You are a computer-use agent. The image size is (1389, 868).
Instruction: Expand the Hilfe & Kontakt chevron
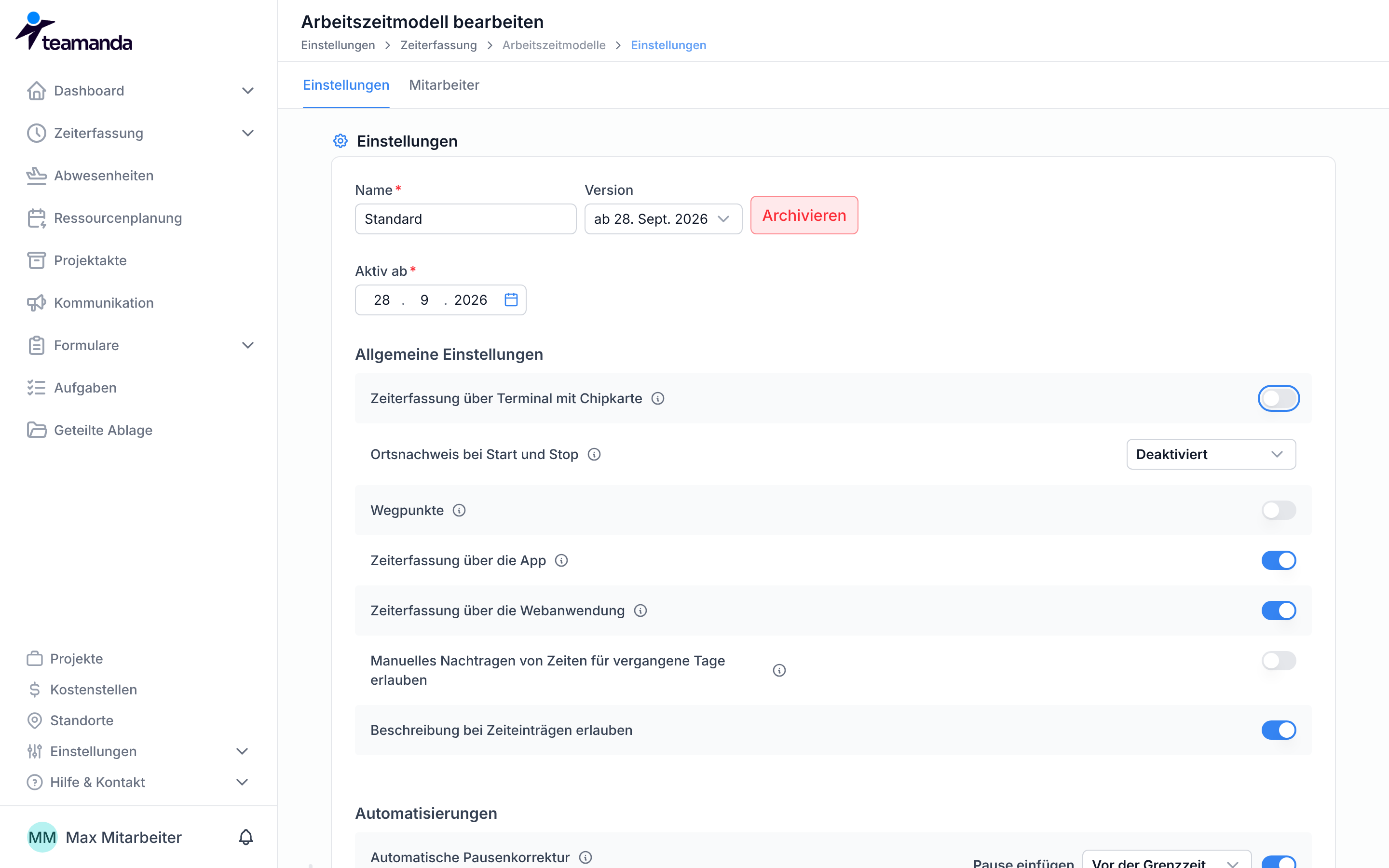pyautogui.click(x=242, y=783)
